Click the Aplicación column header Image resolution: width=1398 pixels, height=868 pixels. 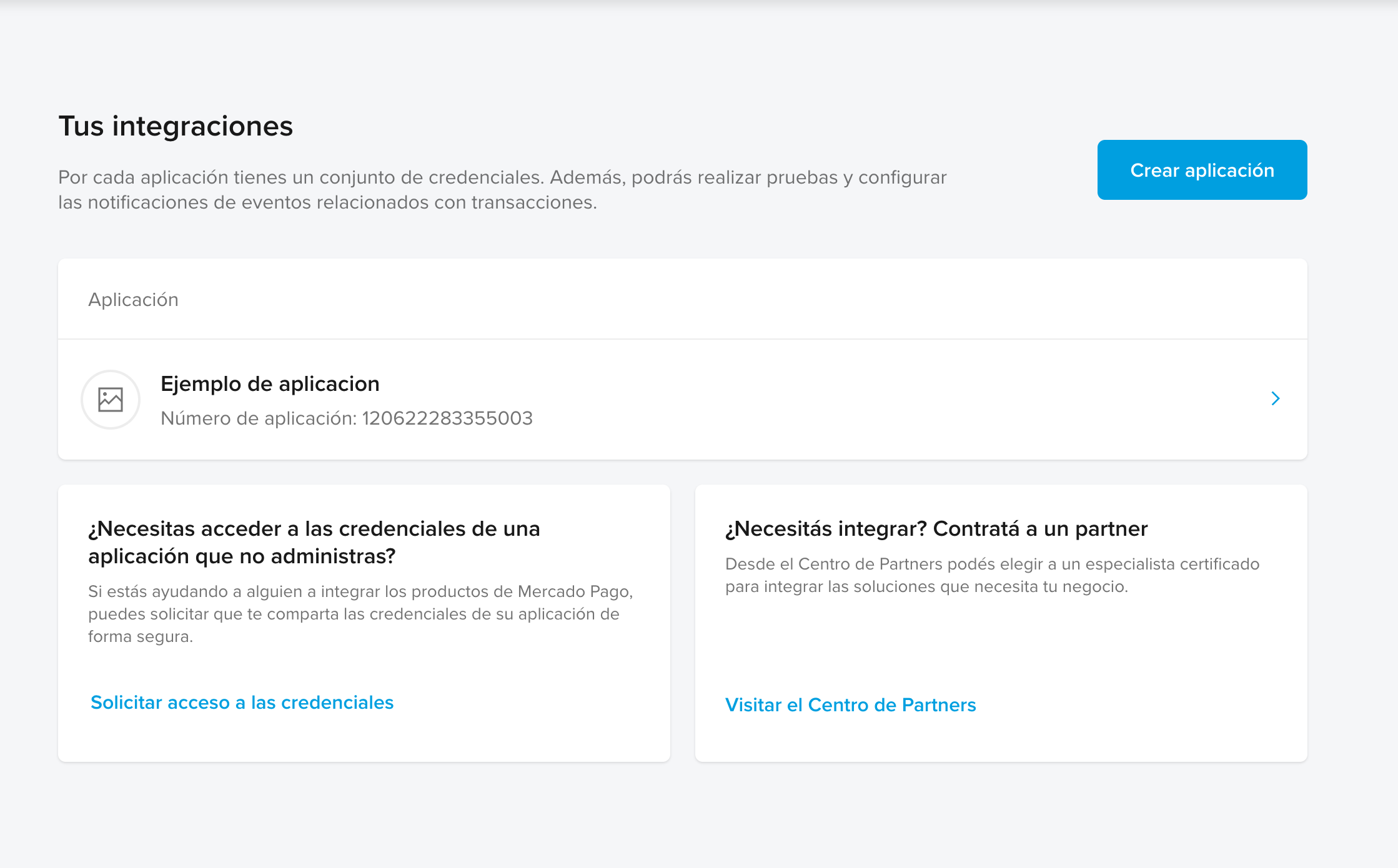click(x=133, y=300)
